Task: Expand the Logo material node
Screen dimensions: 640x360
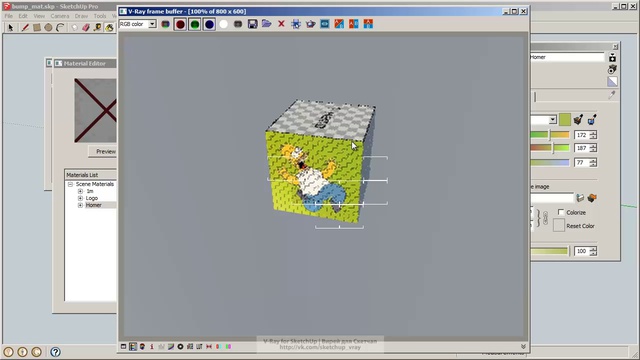Action: point(80,198)
